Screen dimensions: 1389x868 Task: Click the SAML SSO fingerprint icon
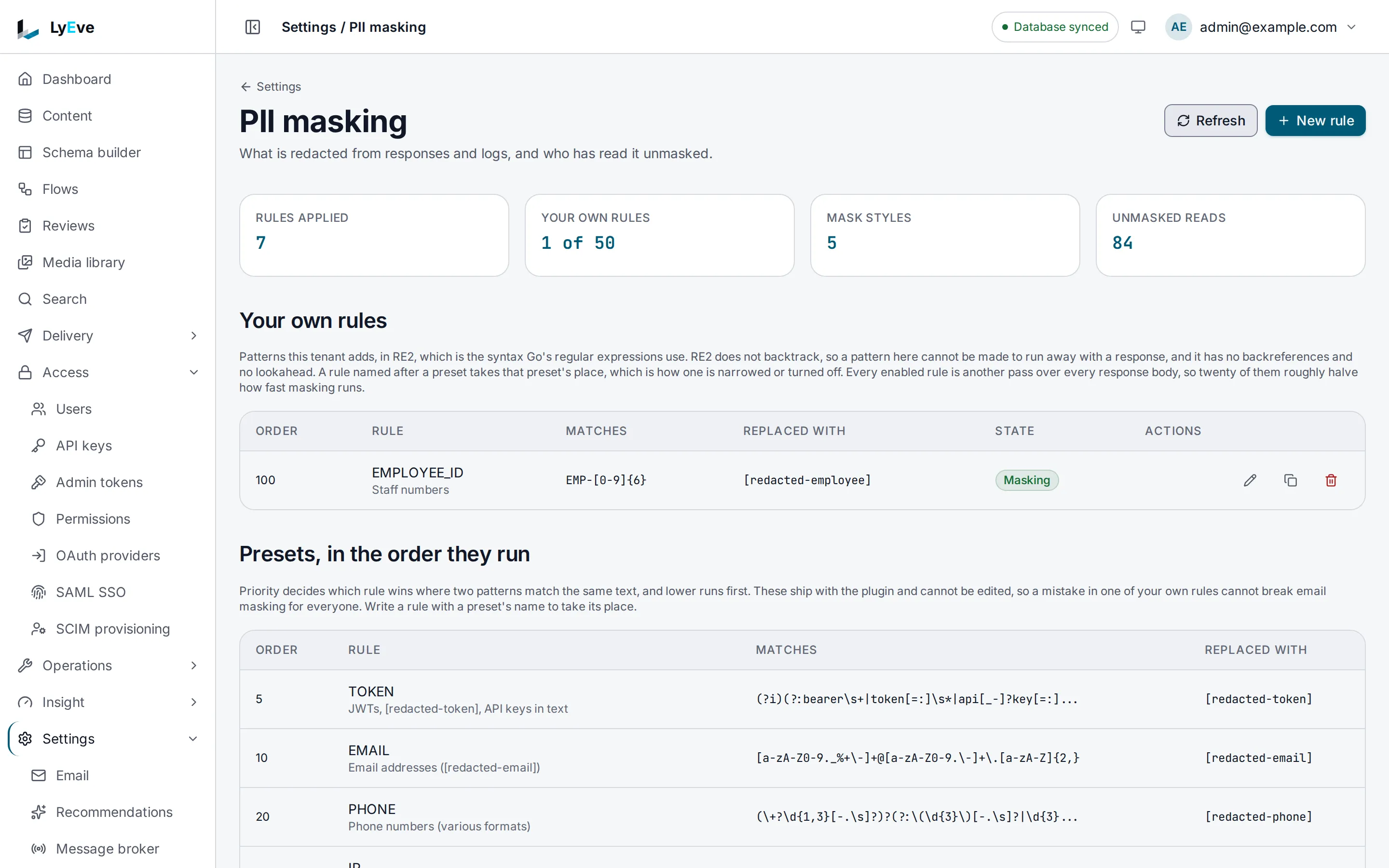tap(39, 593)
